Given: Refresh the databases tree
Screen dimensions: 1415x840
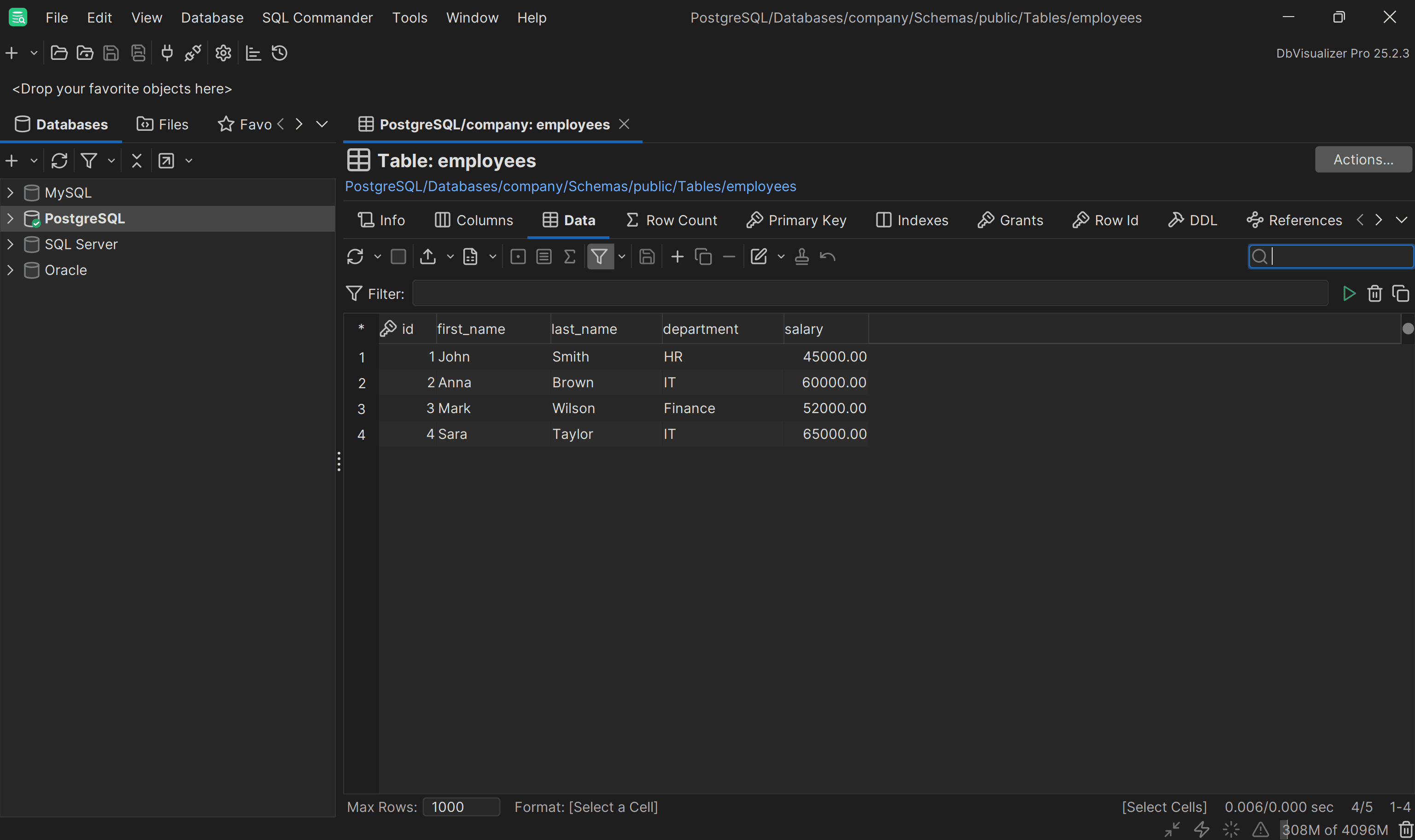Looking at the screenshot, I should pyautogui.click(x=59, y=161).
